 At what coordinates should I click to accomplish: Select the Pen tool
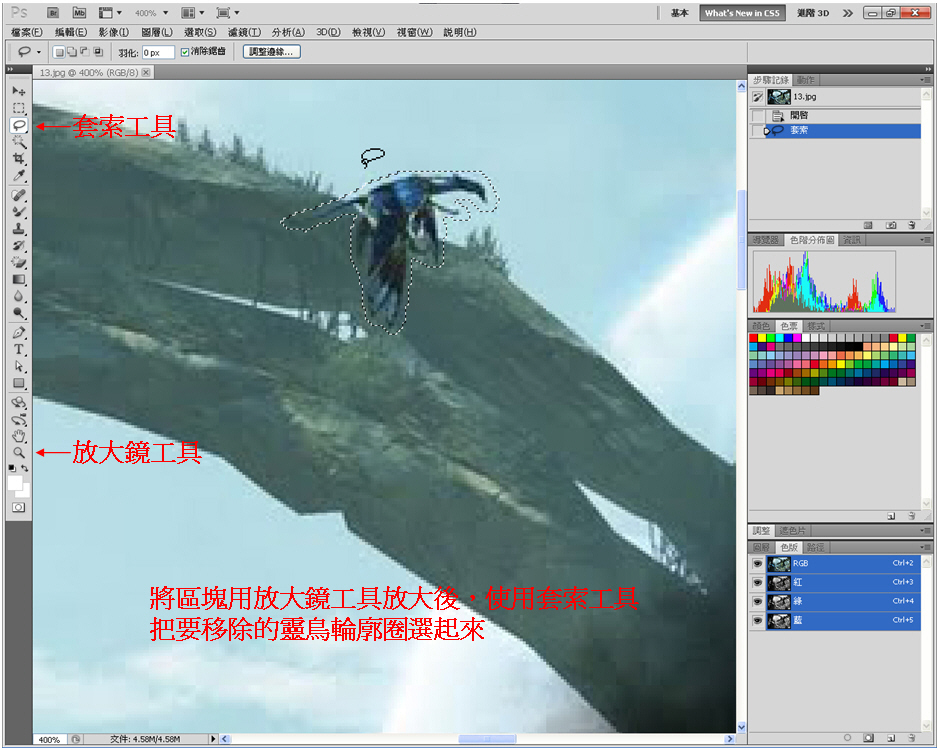(19, 333)
